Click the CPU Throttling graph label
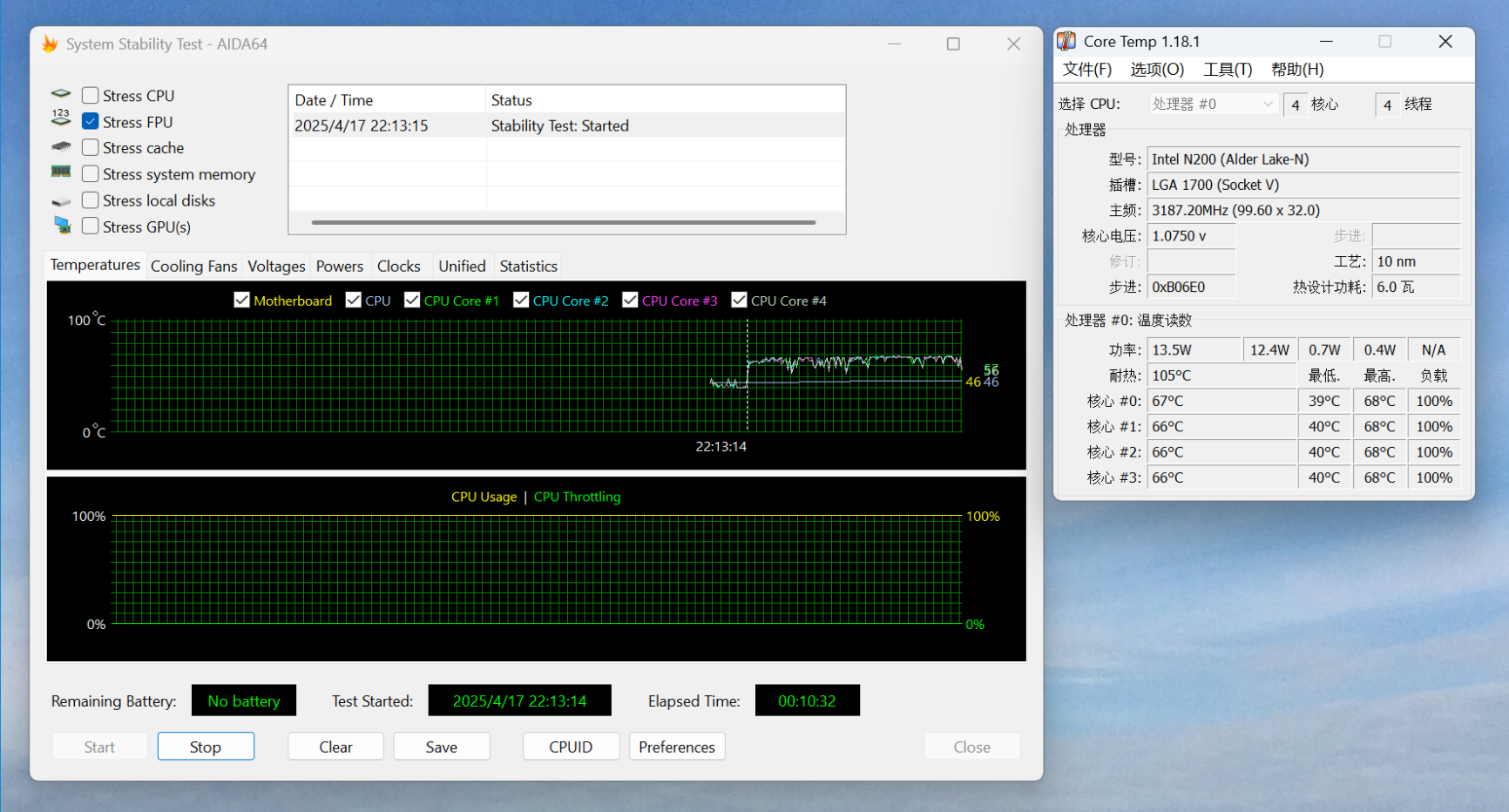The image size is (1509, 812). (577, 497)
